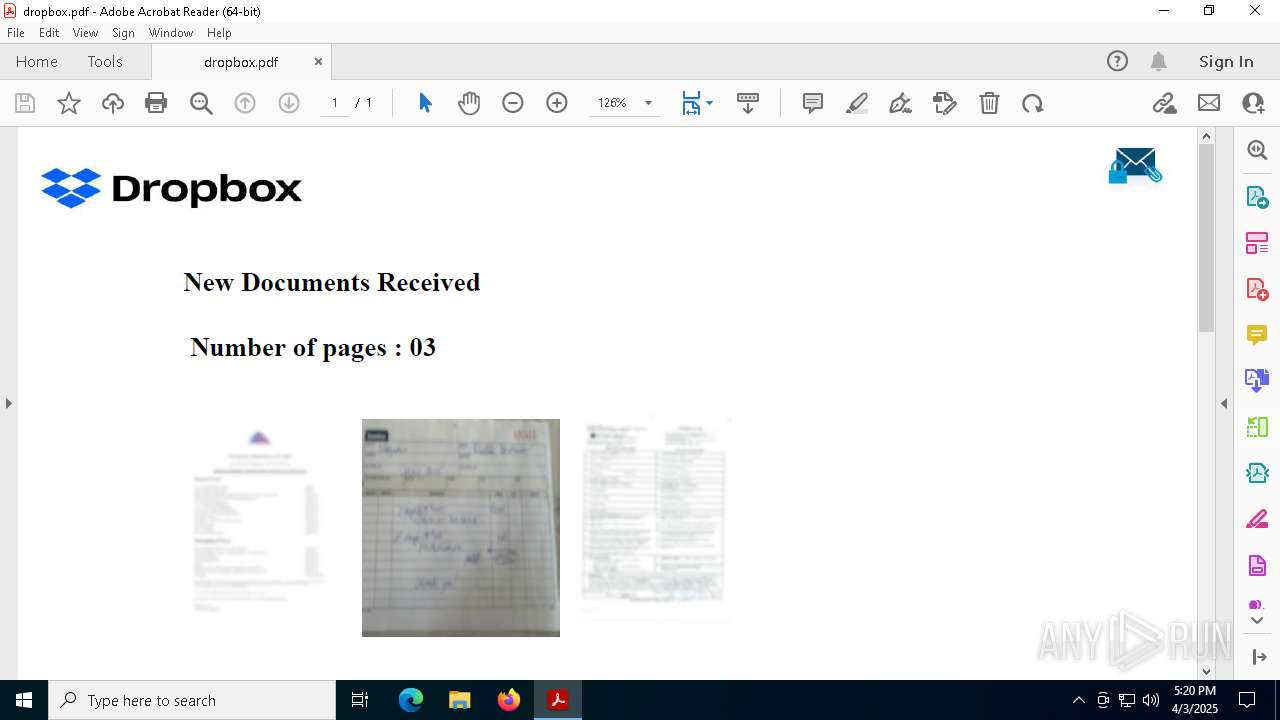Show more tools with down chevron
The image size is (1280, 720).
point(1257,621)
